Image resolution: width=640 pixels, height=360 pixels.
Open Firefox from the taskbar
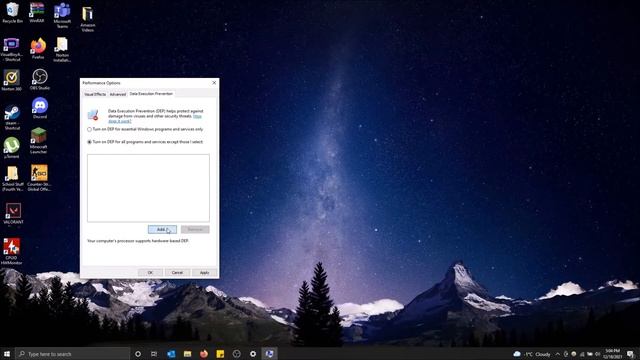204,354
